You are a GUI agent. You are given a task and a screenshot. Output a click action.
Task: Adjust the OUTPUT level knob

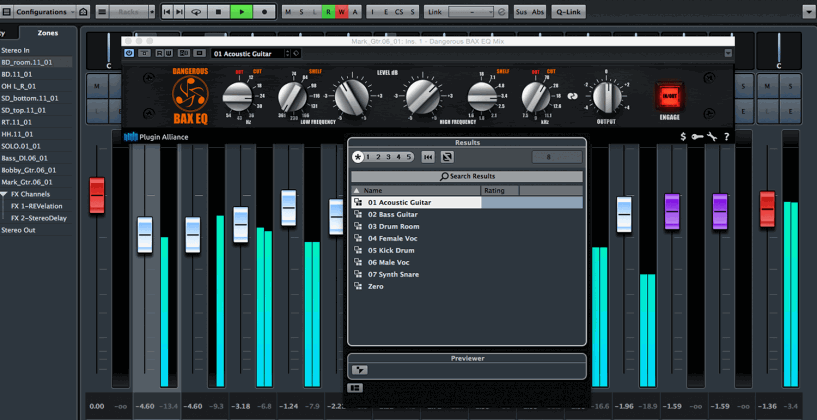[x=607, y=97]
